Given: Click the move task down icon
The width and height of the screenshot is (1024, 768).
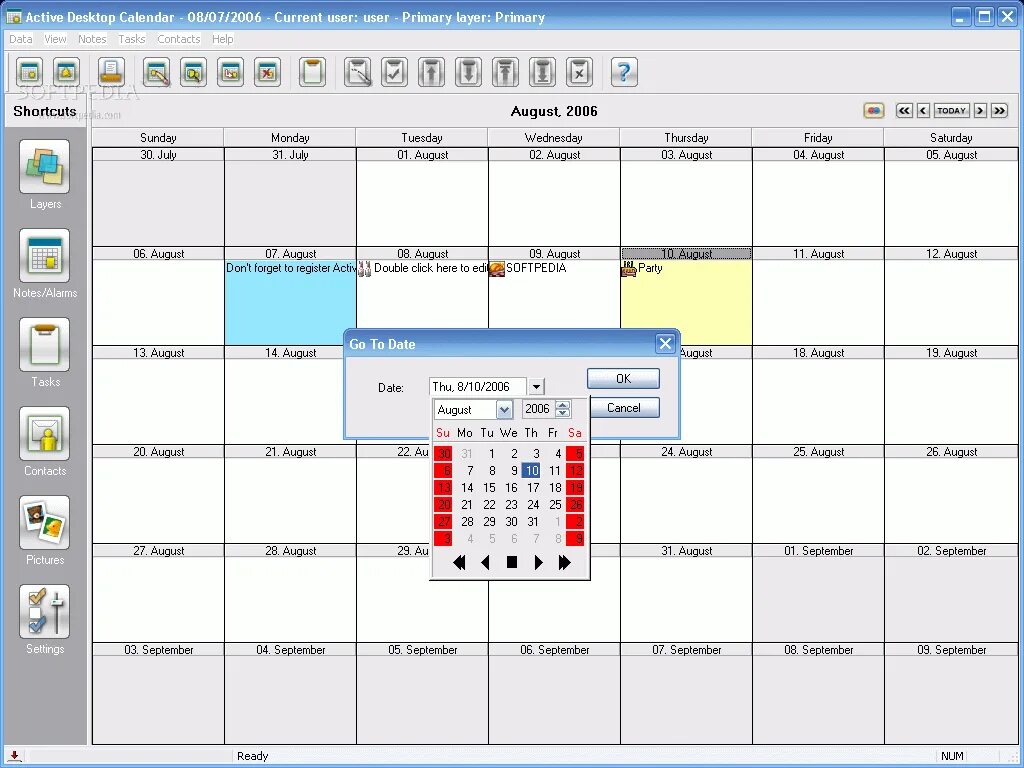Looking at the screenshot, I should pyautogui.click(x=468, y=72).
